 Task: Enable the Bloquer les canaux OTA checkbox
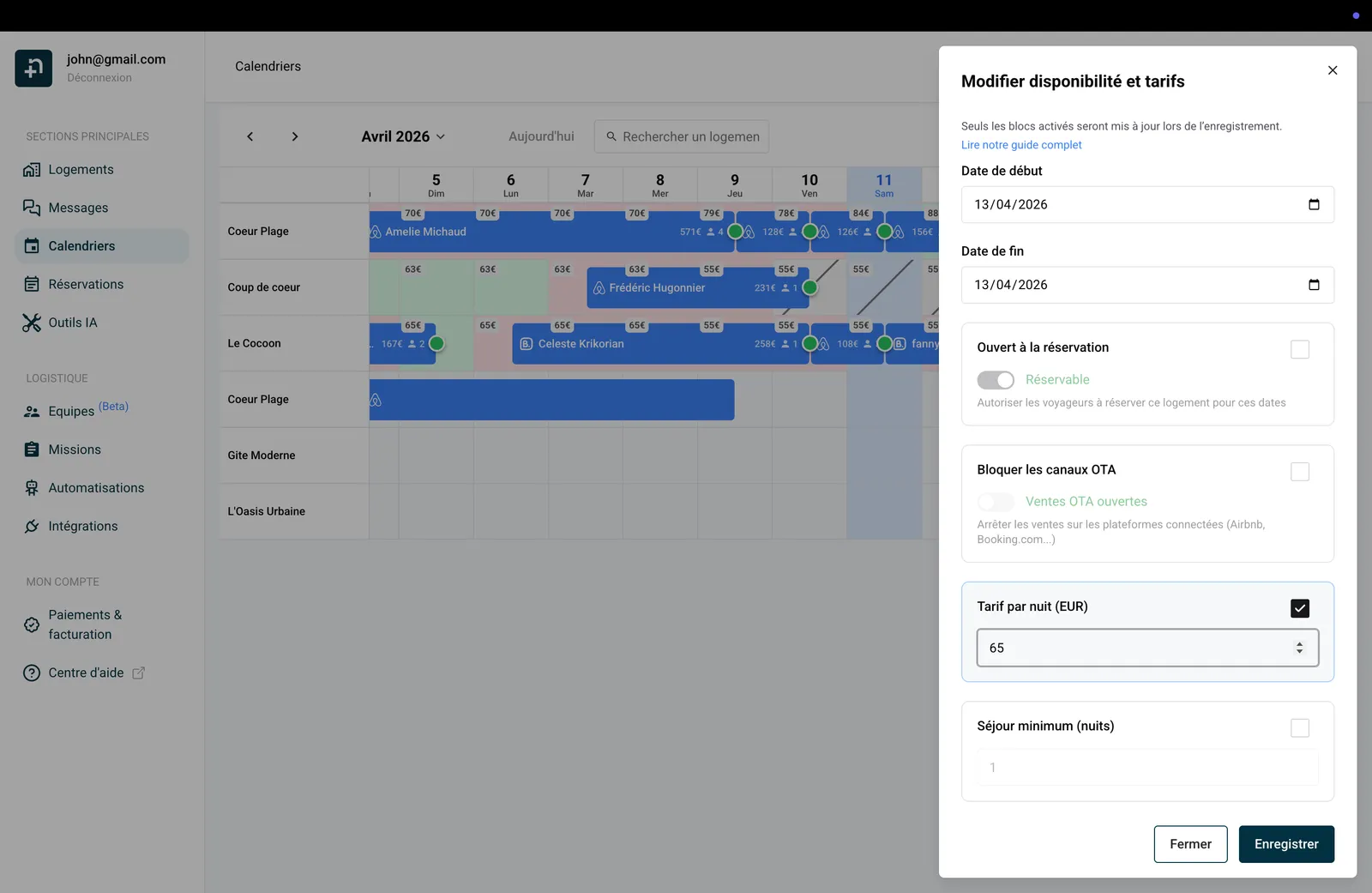coord(1300,472)
